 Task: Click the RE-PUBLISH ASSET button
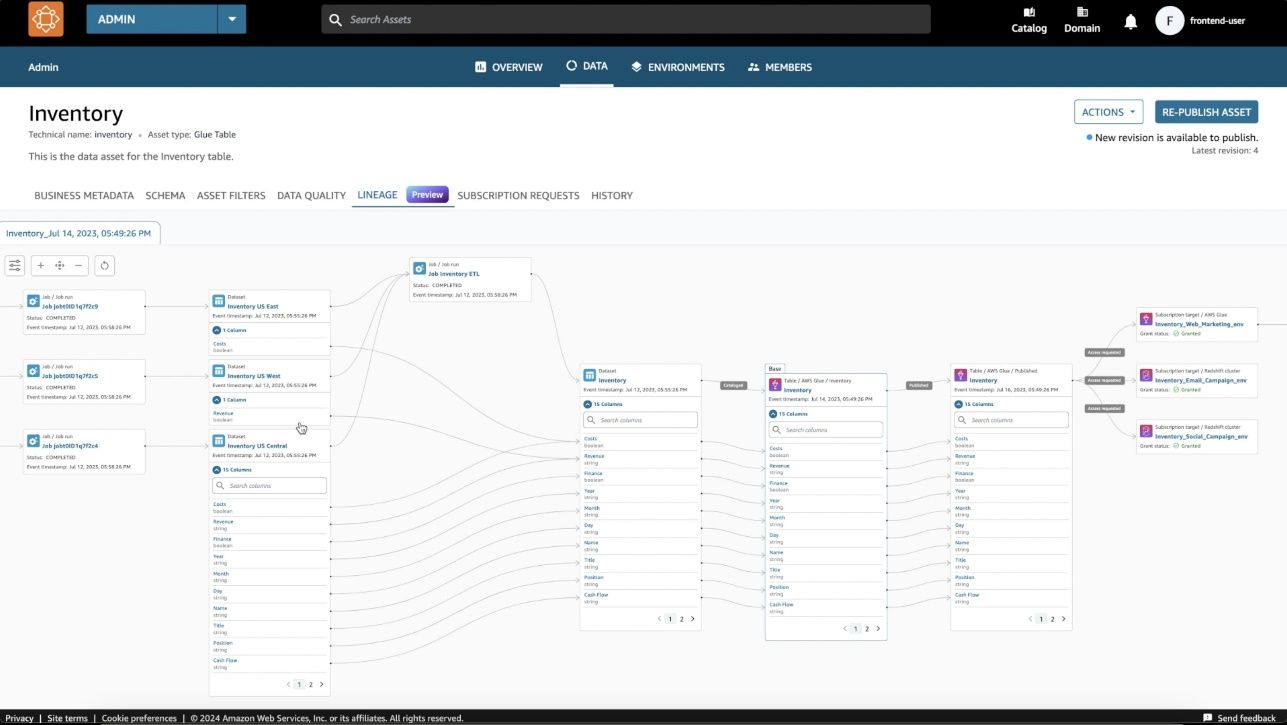click(x=1206, y=112)
